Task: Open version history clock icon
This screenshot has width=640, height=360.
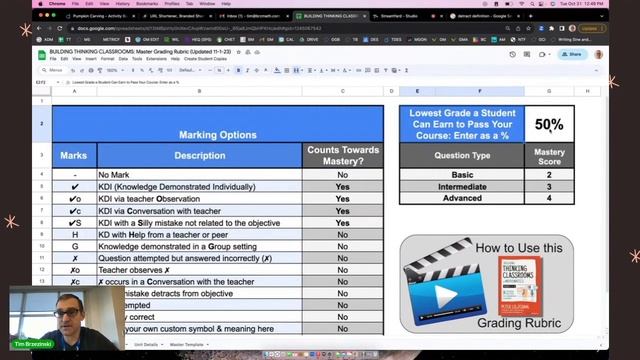Action: [x=512, y=54]
